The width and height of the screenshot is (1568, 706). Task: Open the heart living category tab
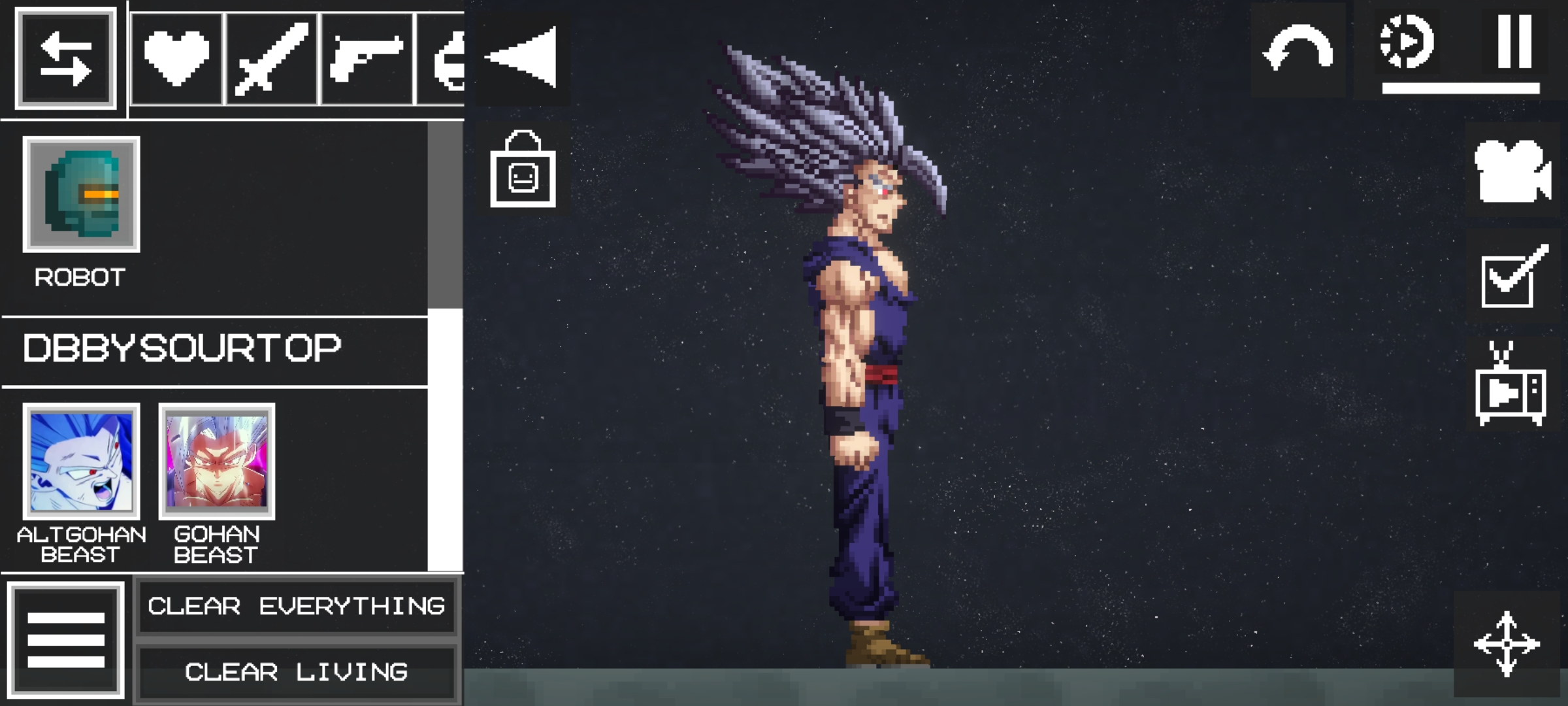tap(176, 59)
